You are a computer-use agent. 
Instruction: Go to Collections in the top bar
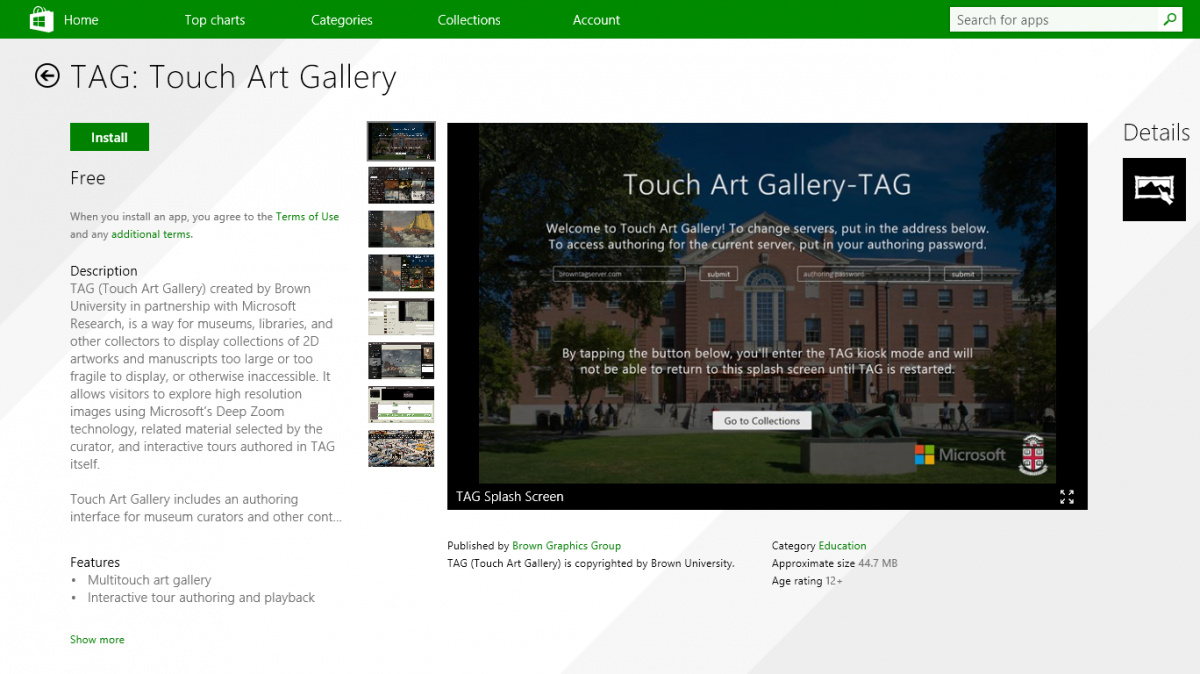(469, 20)
